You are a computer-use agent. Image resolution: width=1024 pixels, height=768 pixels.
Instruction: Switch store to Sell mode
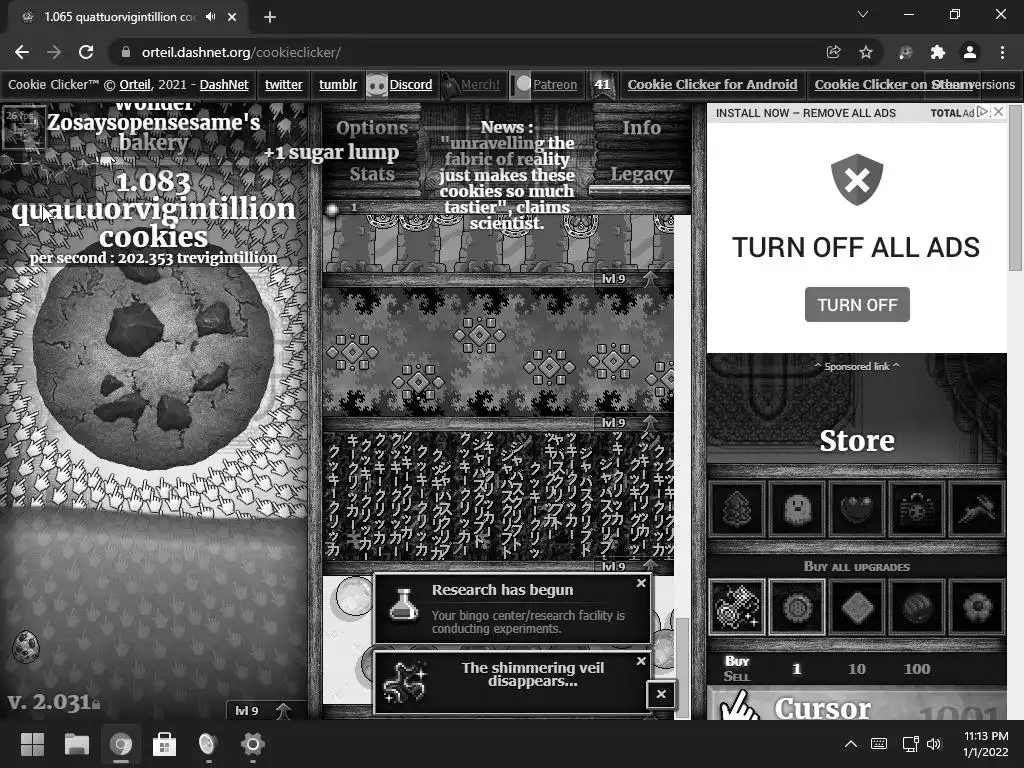point(737,677)
